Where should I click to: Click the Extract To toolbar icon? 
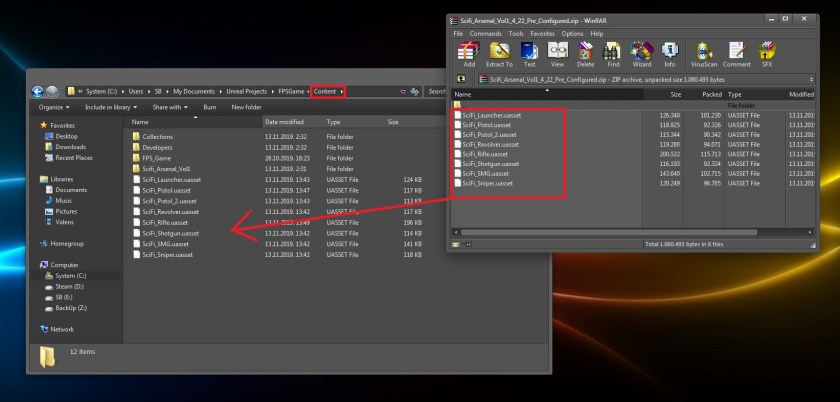pos(500,53)
